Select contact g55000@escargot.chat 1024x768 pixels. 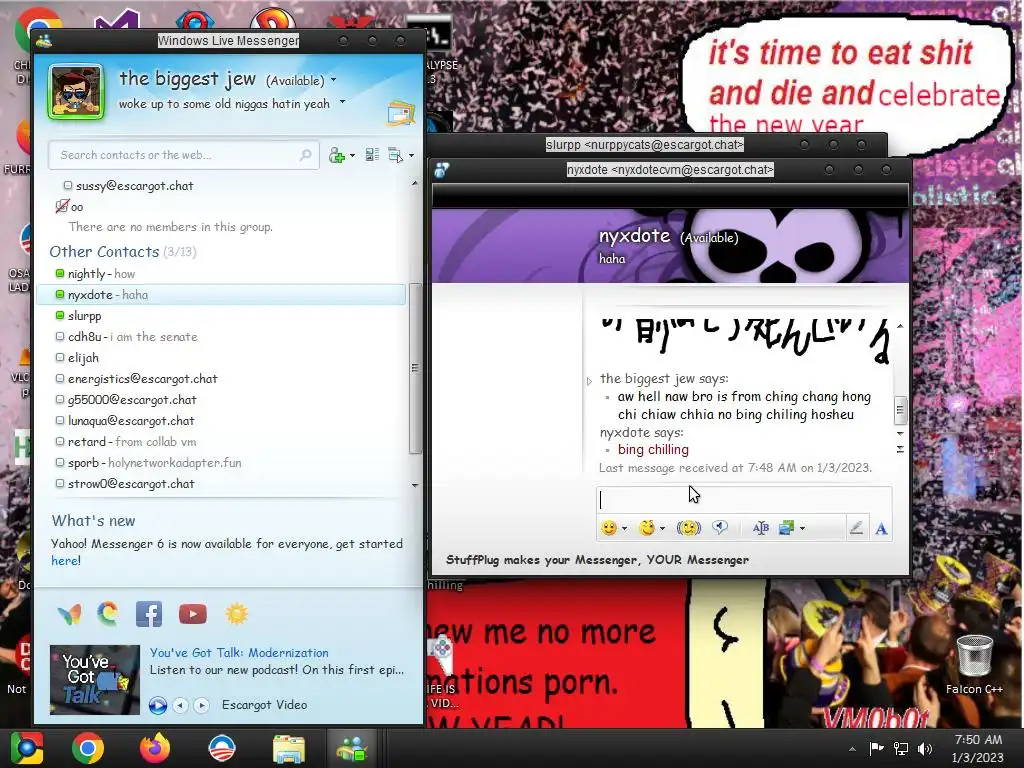(x=126, y=400)
